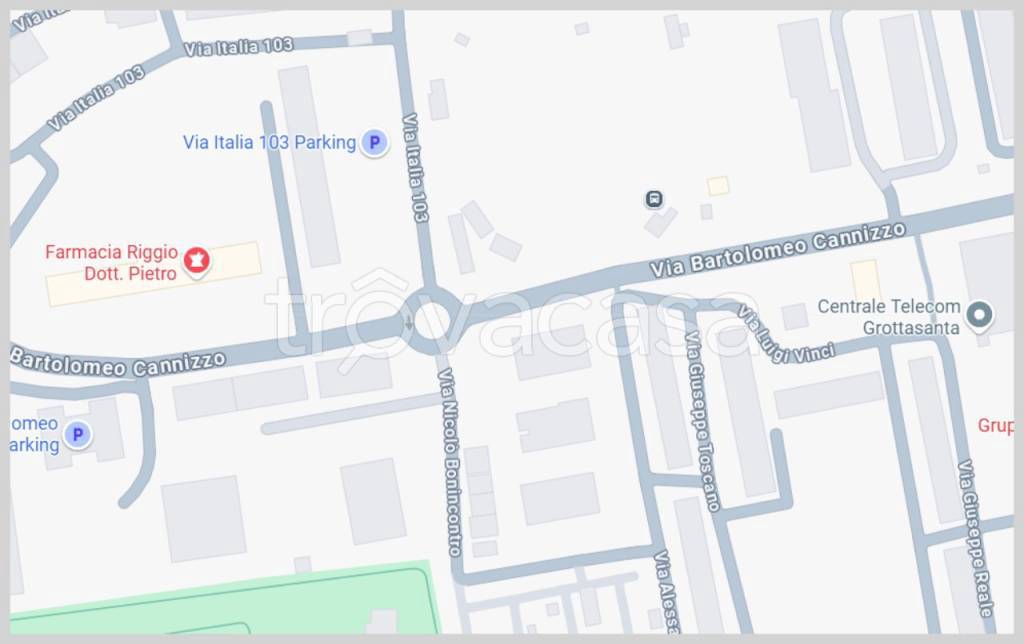This screenshot has height=644, width=1024.
Task: Open the Via Italia 103 Parking label
Action: pos(269,142)
